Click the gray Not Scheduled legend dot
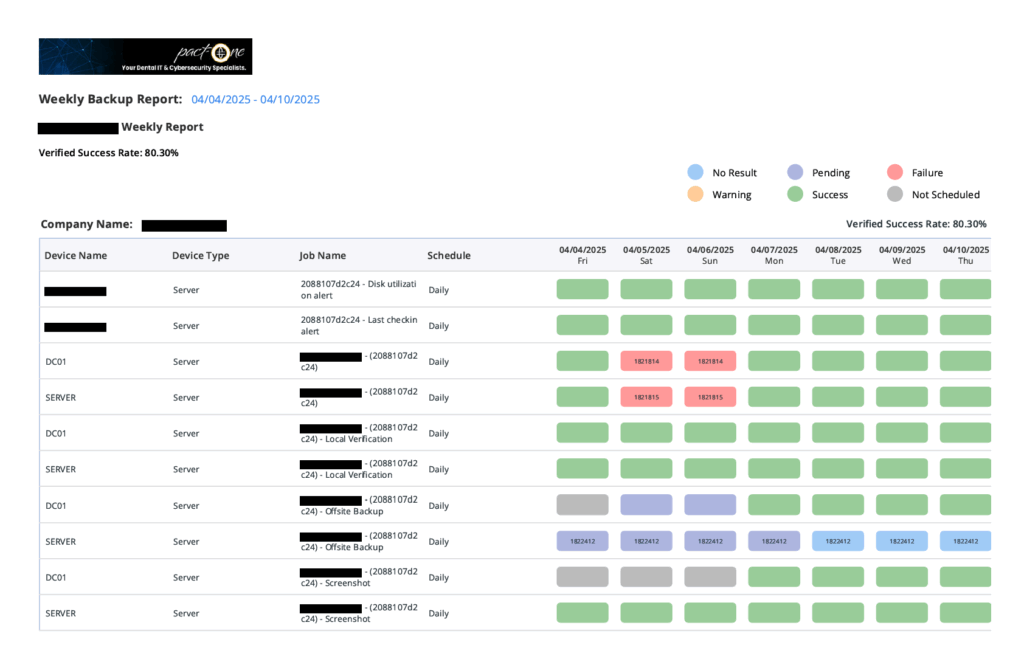Image resolution: width=1024 pixels, height=662 pixels. pyautogui.click(x=895, y=194)
